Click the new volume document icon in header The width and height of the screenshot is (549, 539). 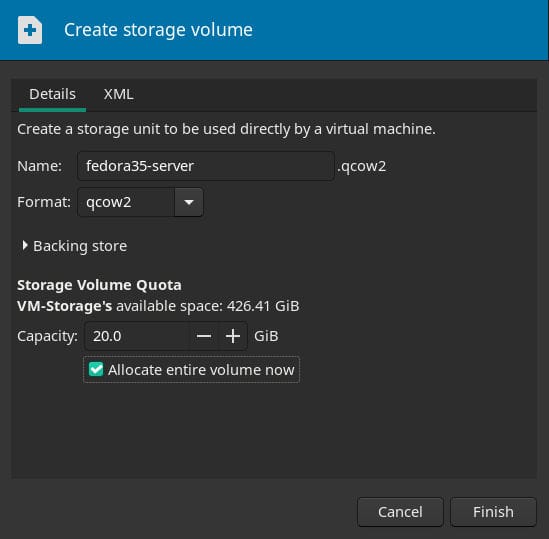point(30,30)
